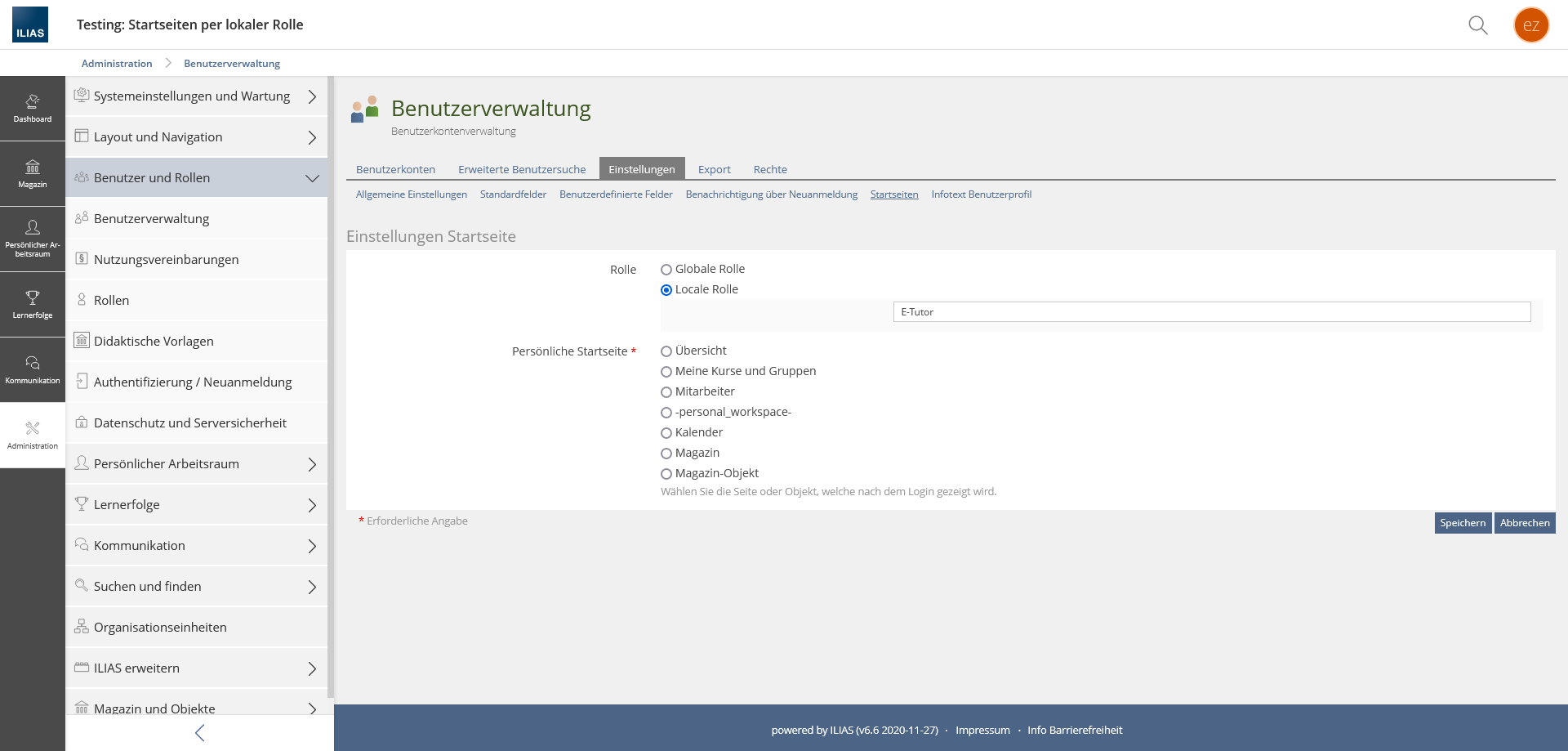Open the Export tab
The height and width of the screenshot is (751, 1568).
[714, 169]
